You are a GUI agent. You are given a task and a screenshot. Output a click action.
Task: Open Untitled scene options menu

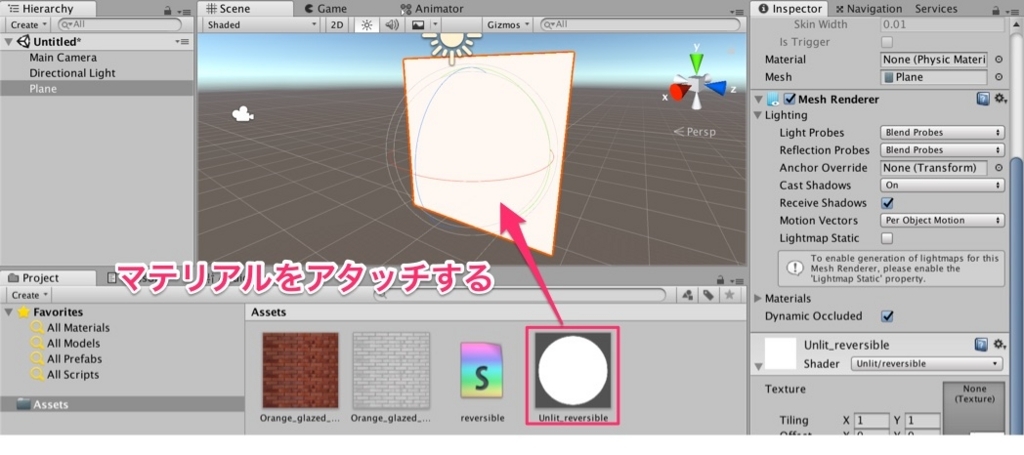(x=182, y=42)
